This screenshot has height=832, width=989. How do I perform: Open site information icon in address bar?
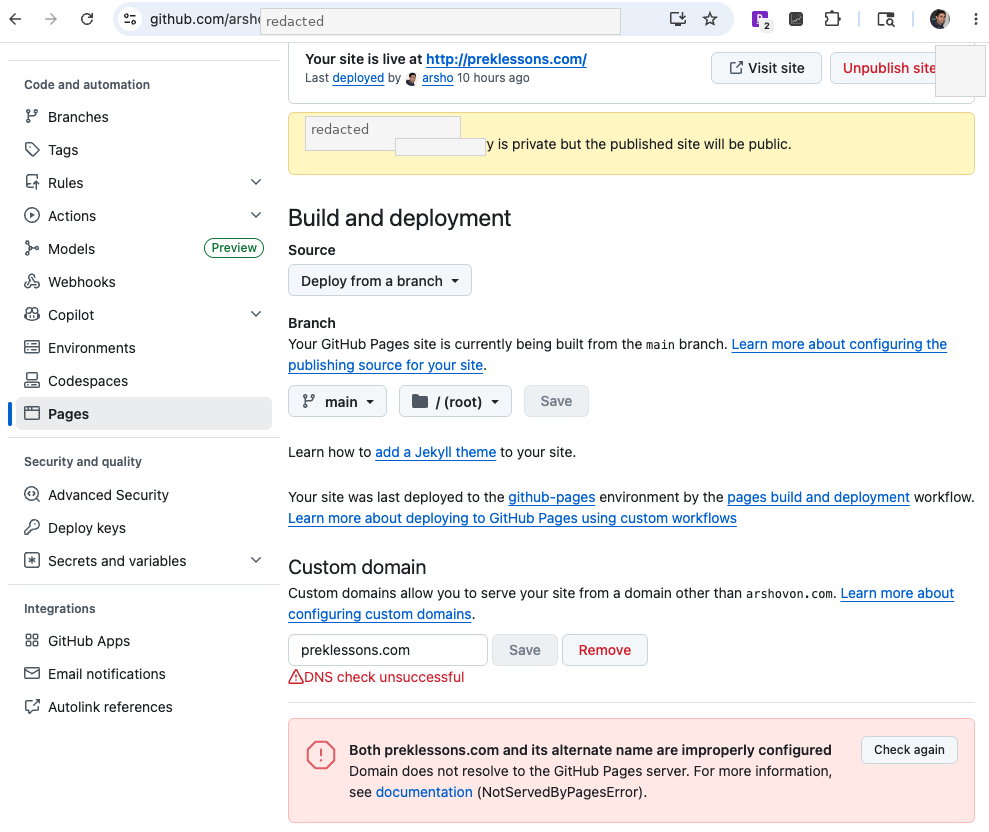click(130, 19)
